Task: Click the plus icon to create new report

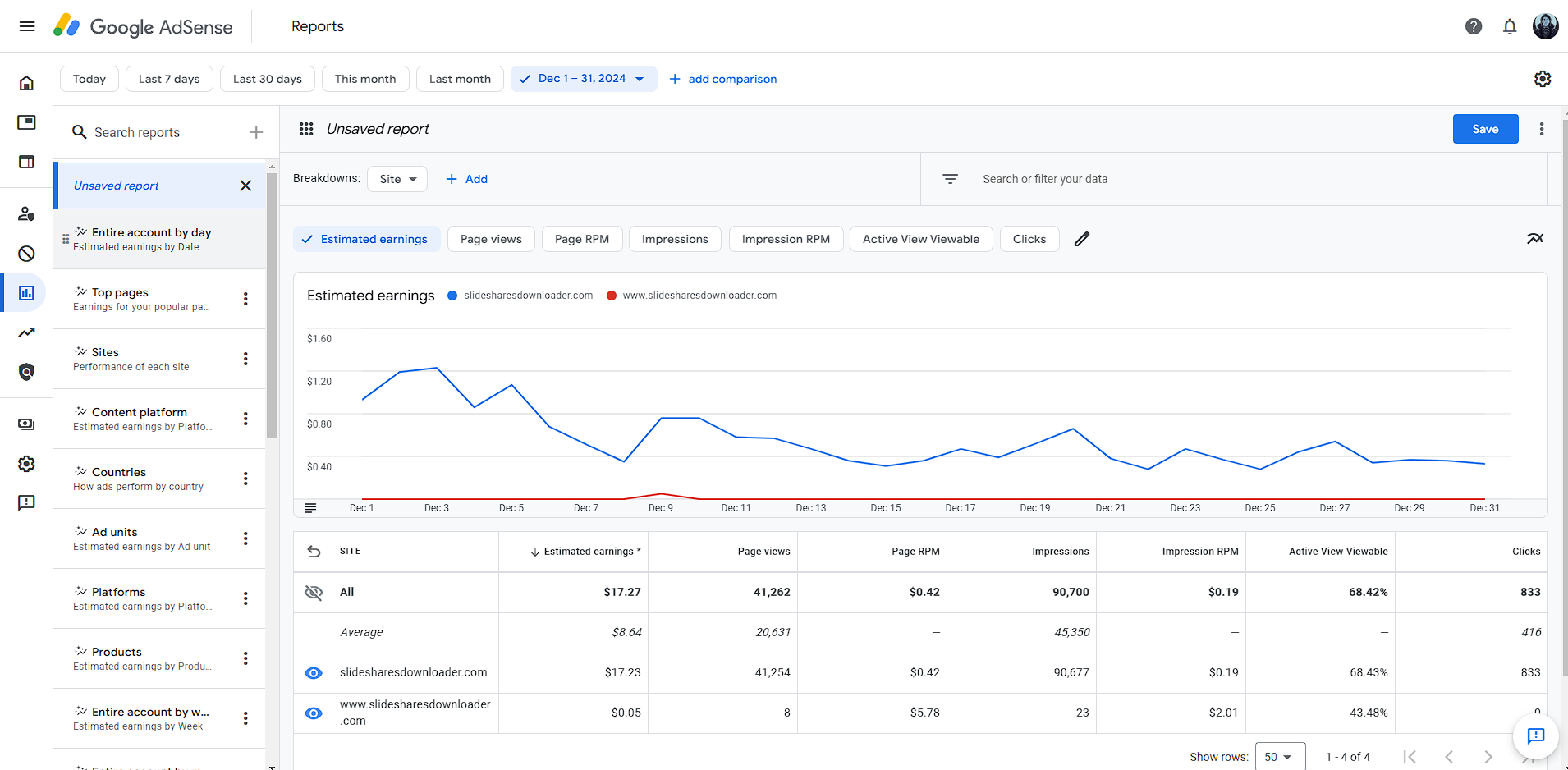Action: (256, 132)
